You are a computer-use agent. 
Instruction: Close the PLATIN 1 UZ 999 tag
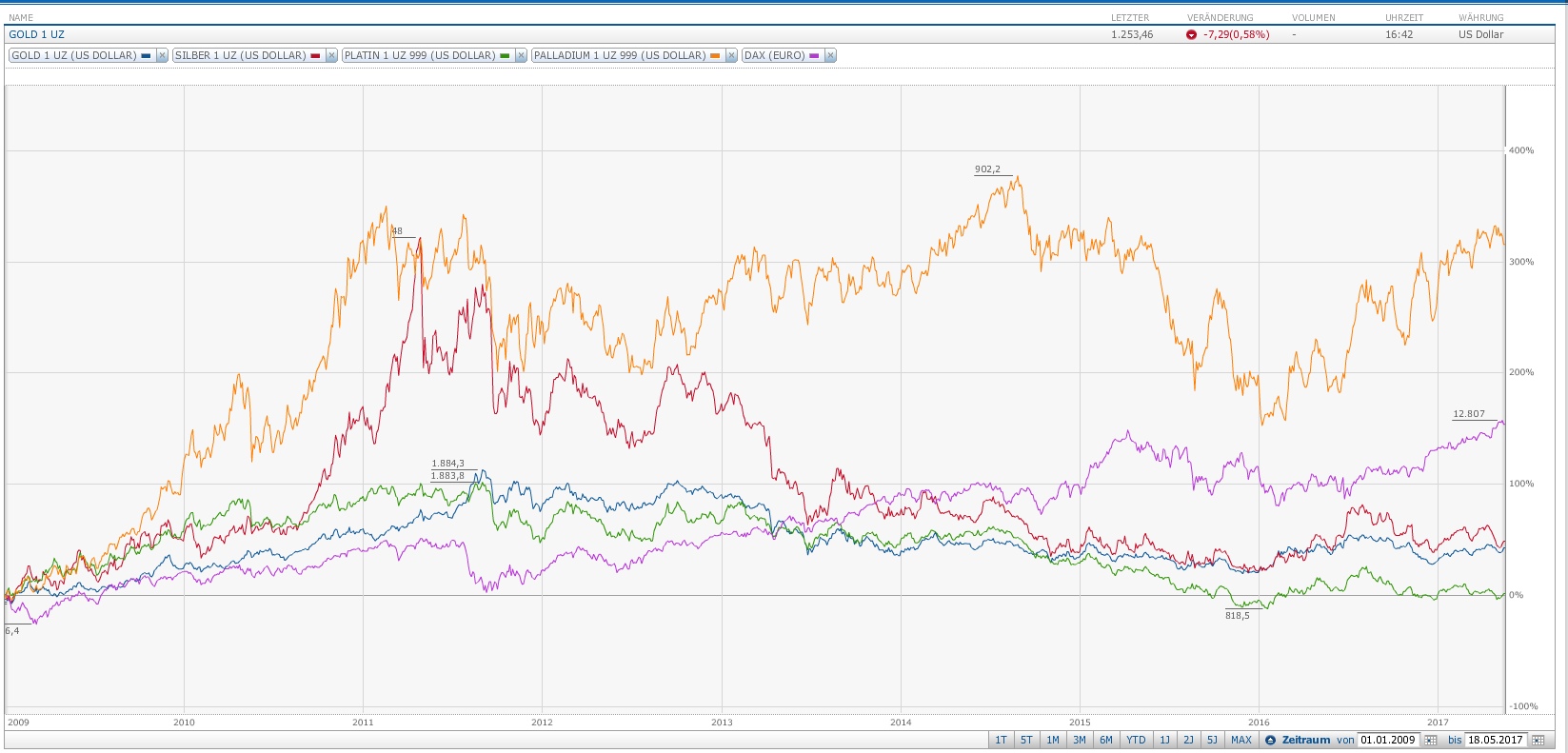pyautogui.click(x=521, y=56)
